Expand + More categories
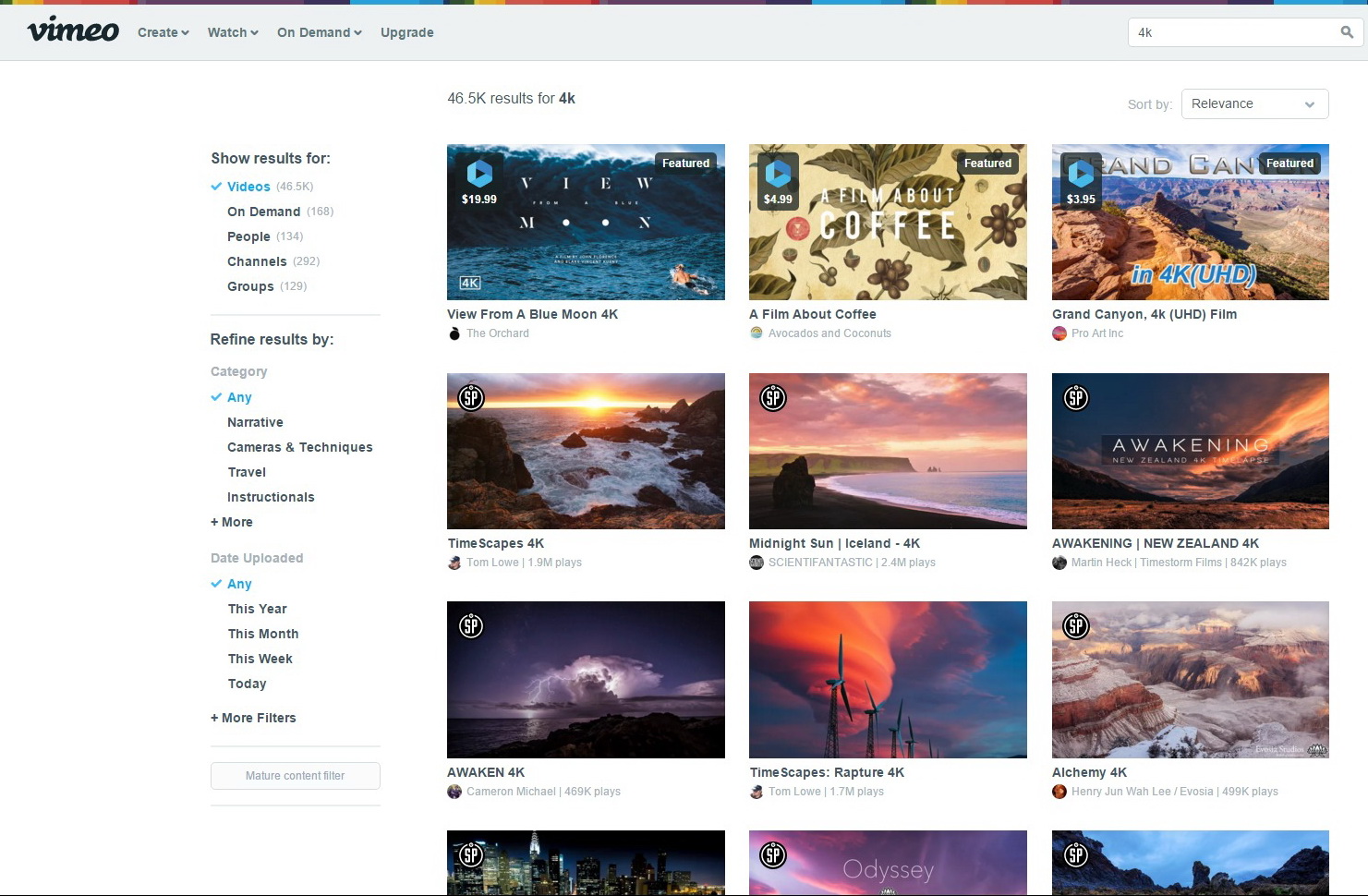 (232, 522)
